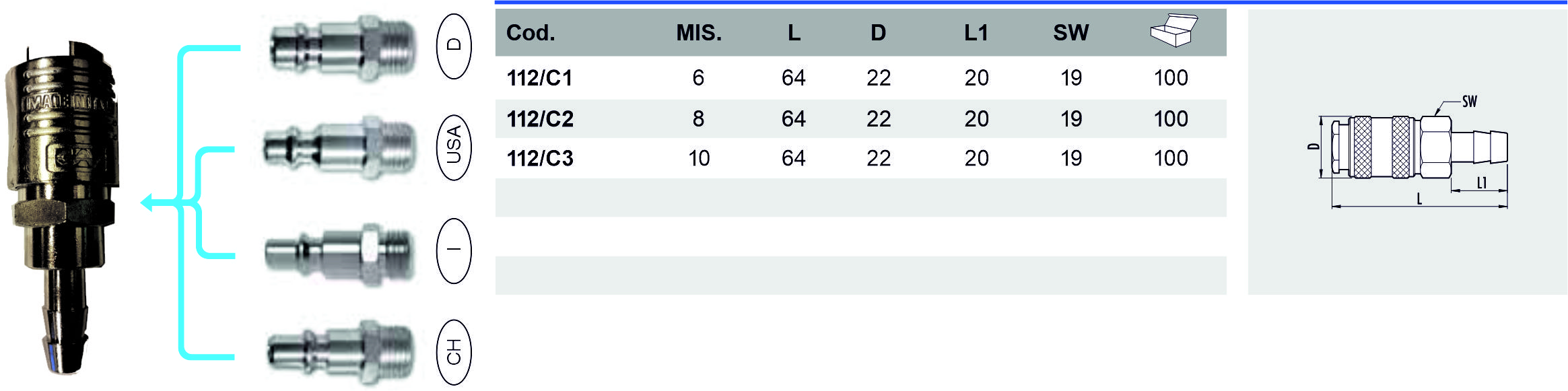Click the SW label in technical drawing
1568x391 pixels.
tap(1469, 102)
